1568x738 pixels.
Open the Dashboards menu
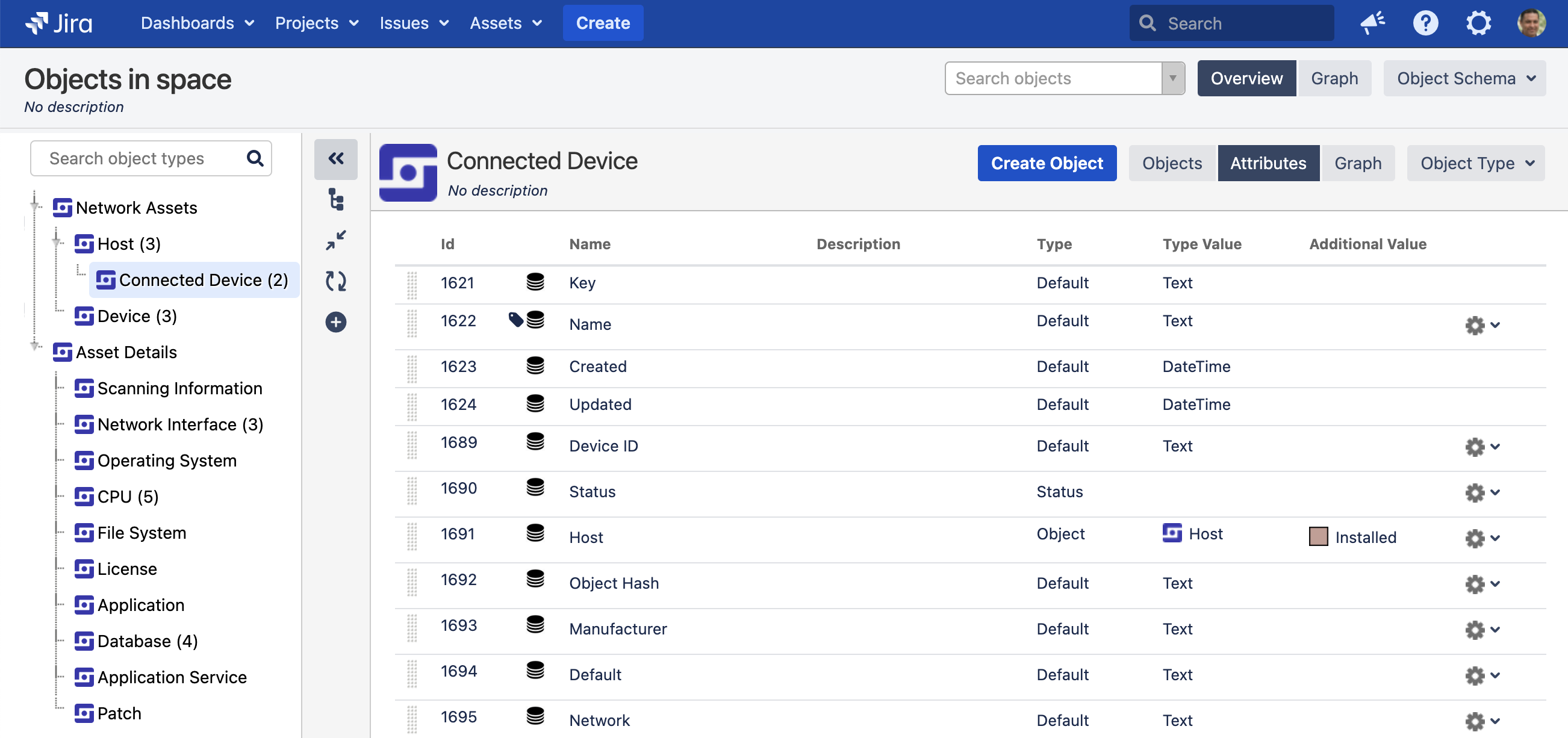coord(198,23)
